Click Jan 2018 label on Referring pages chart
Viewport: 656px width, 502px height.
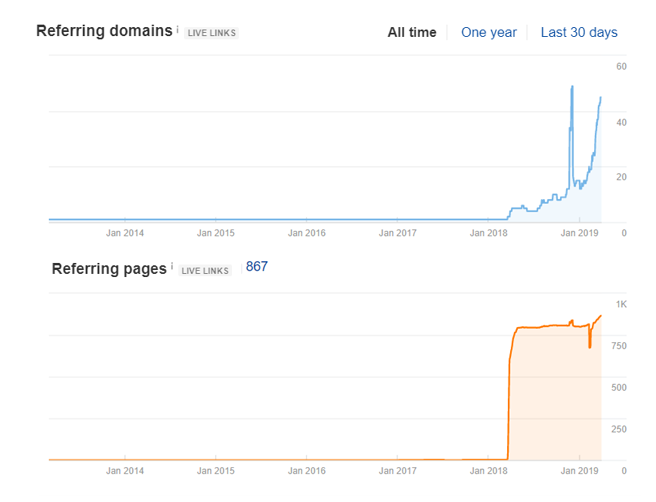point(488,471)
